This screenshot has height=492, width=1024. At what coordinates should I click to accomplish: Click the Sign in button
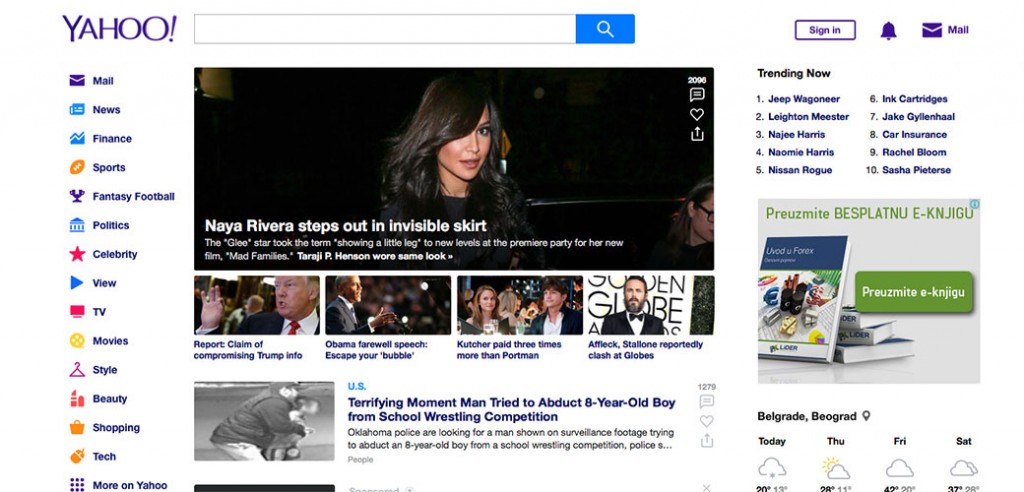[825, 30]
